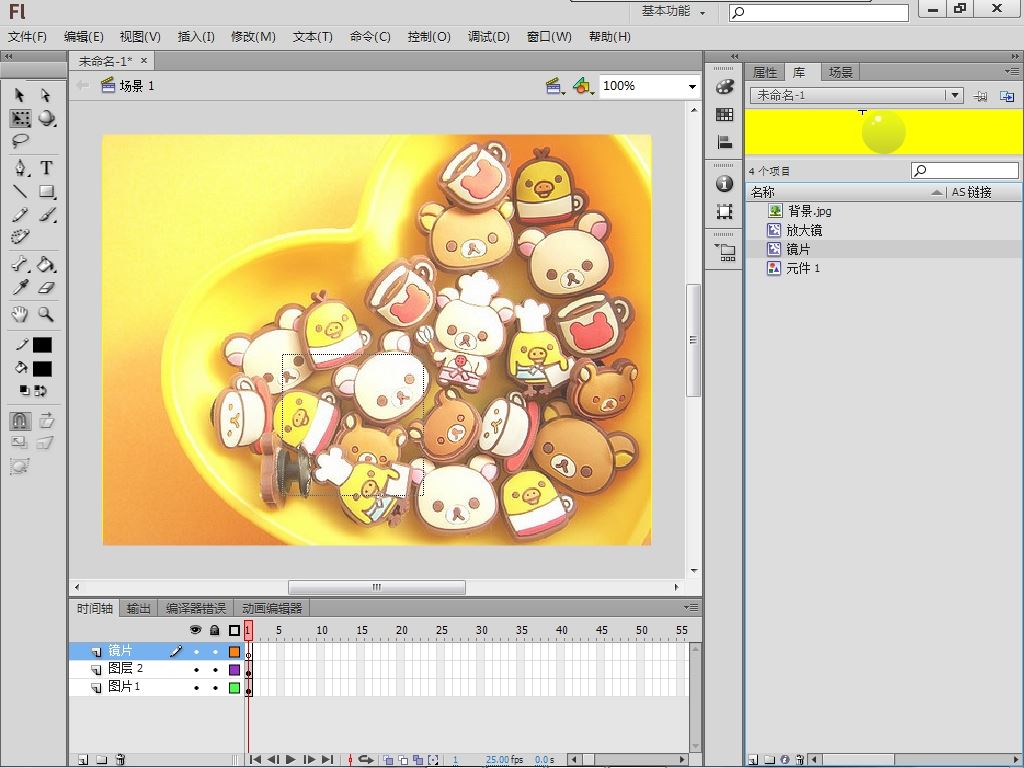Switch to the 属性 panel tab
Screen dimensions: 1024x768
pyautogui.click(x=765, y=72)
